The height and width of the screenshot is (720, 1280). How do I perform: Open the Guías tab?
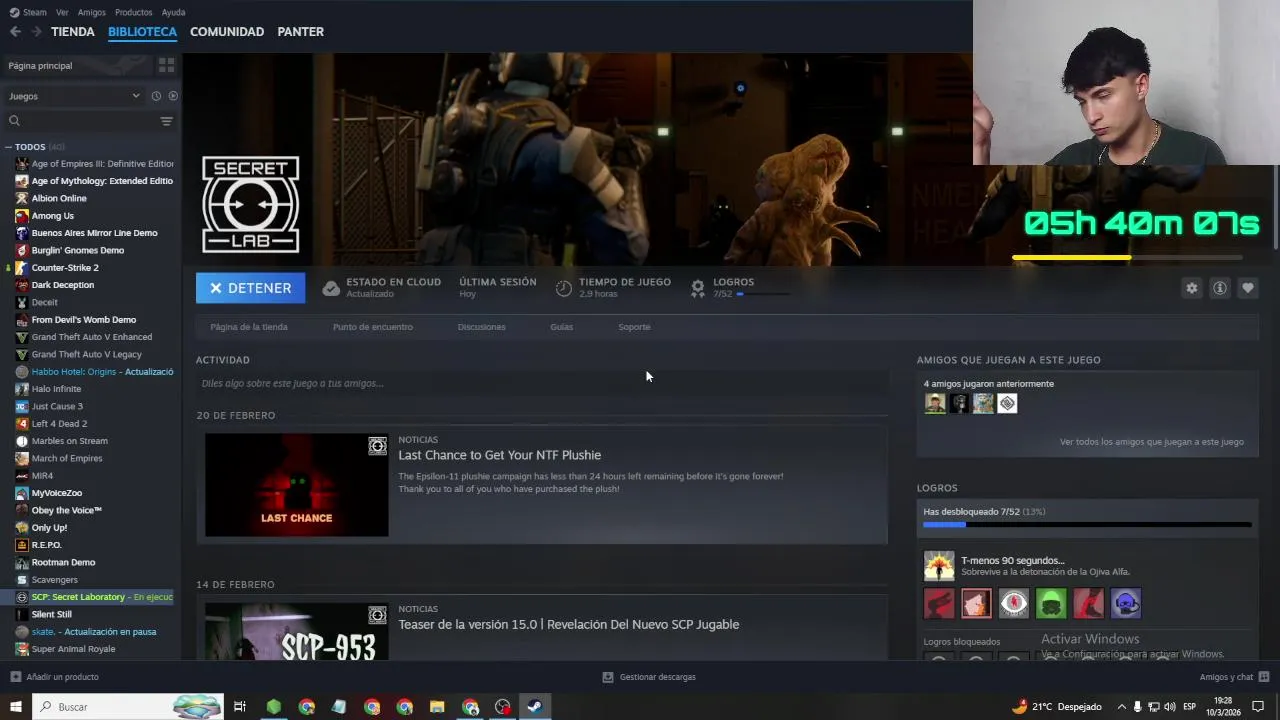[x=561, y=327]
